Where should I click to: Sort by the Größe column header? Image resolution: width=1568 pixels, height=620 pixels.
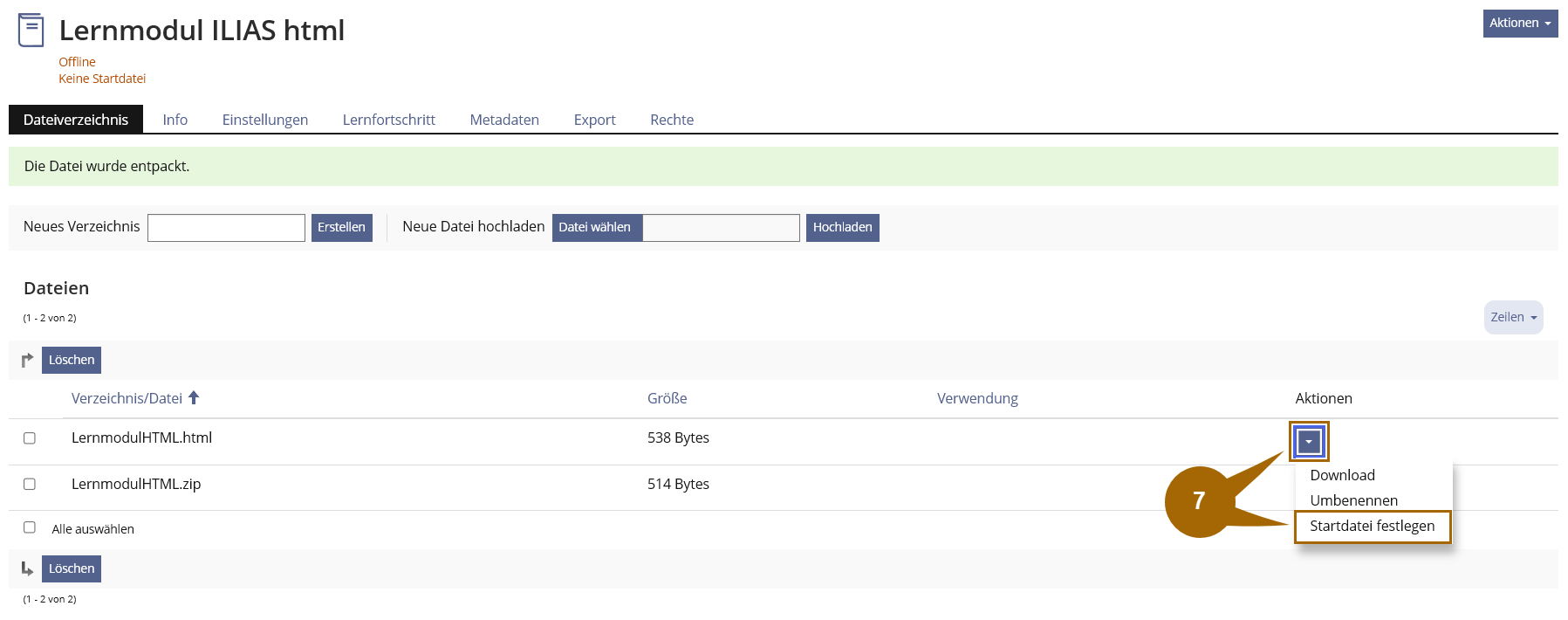(667, 398)
